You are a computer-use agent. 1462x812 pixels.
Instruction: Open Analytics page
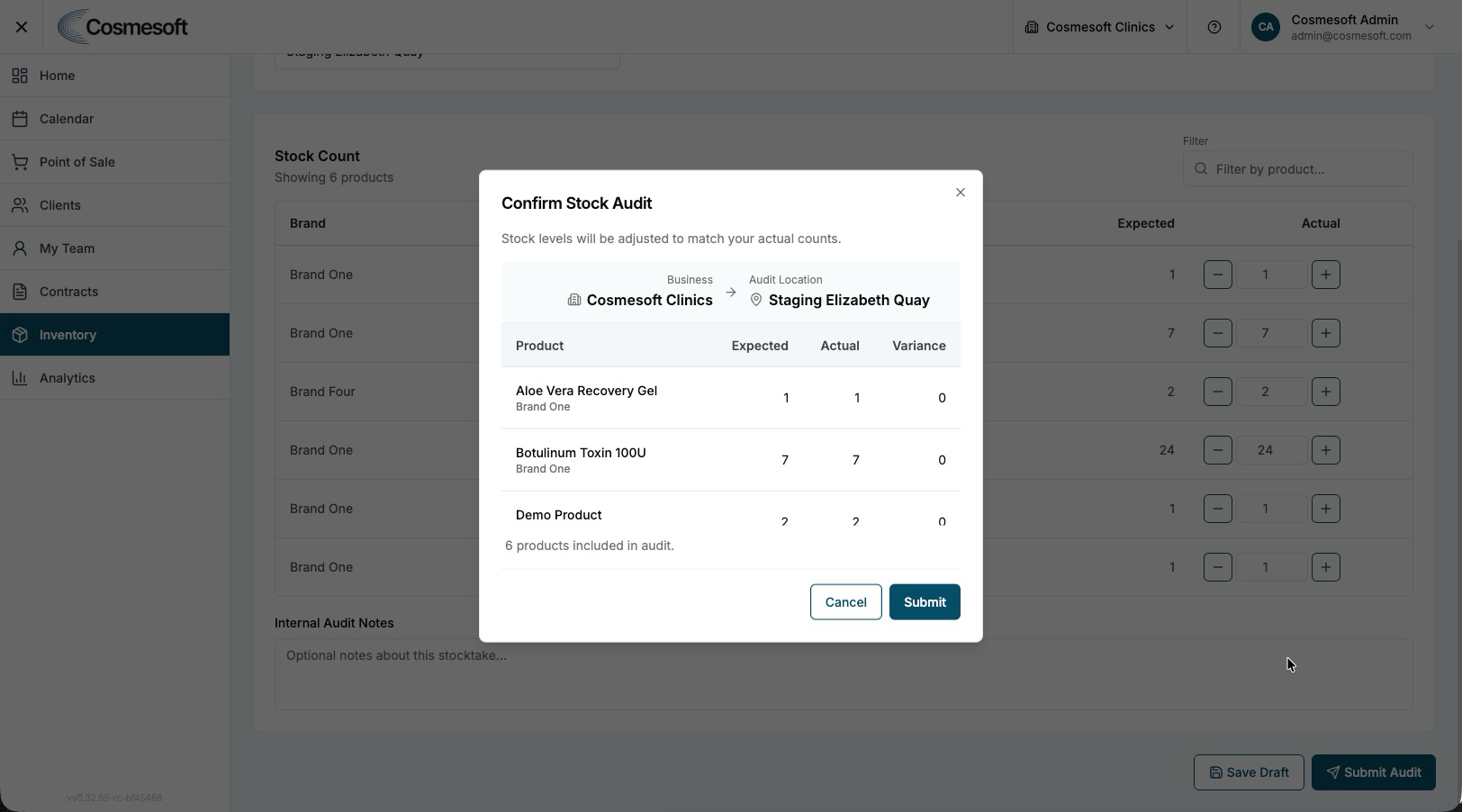click(x=115, y=378)
